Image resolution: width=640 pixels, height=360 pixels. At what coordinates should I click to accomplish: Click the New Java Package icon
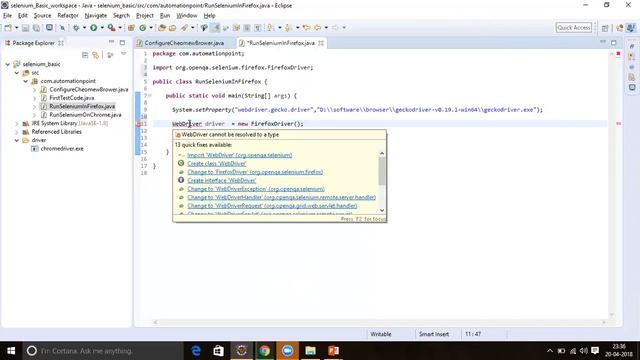(131, 28)
